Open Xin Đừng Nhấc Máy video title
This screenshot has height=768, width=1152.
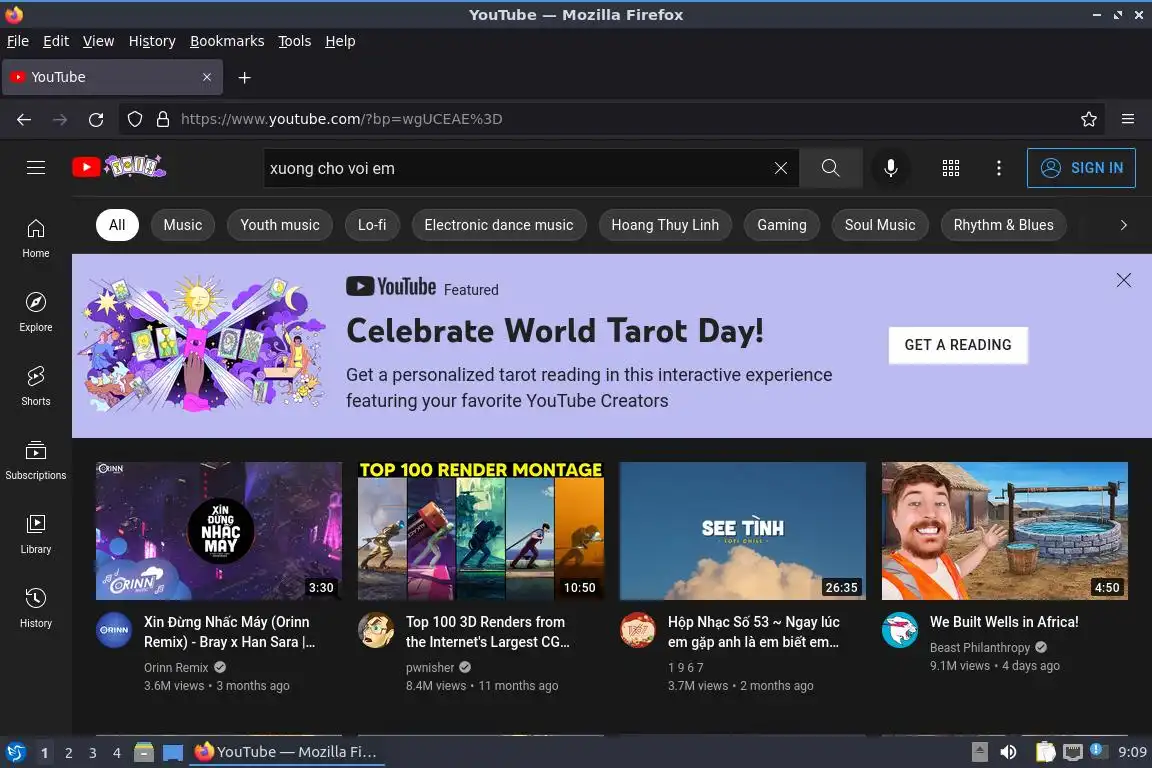229,632
